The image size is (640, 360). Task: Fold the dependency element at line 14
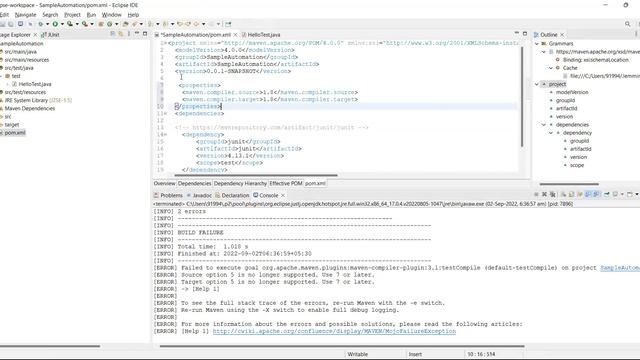[x=165, y=135]
